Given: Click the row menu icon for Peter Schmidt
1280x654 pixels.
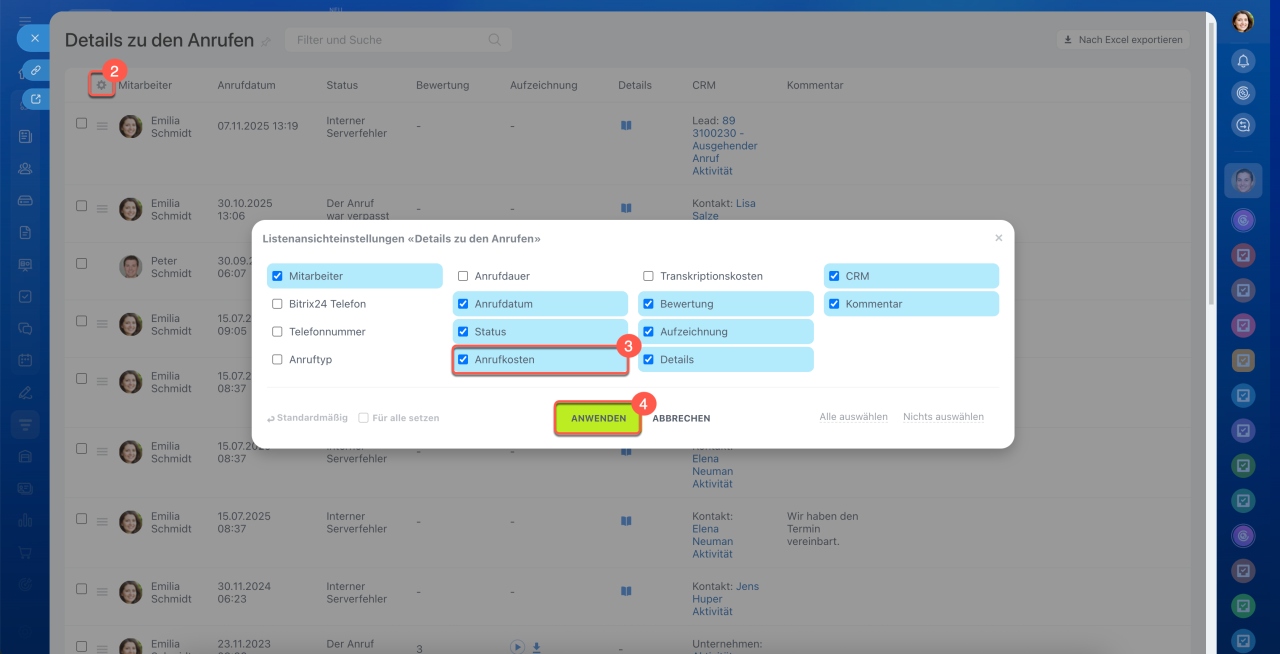Looking at the screenshot, I should point(102,266).
